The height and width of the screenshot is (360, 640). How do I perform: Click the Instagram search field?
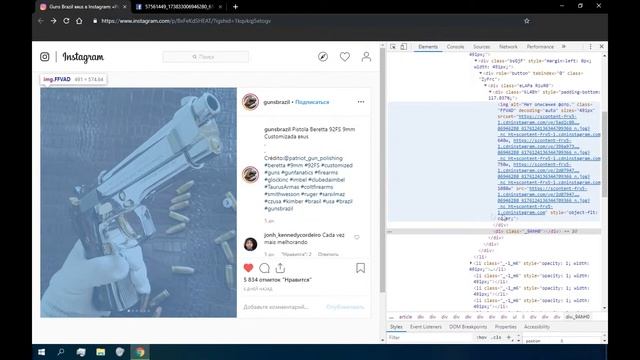click(x=206, y=57)
